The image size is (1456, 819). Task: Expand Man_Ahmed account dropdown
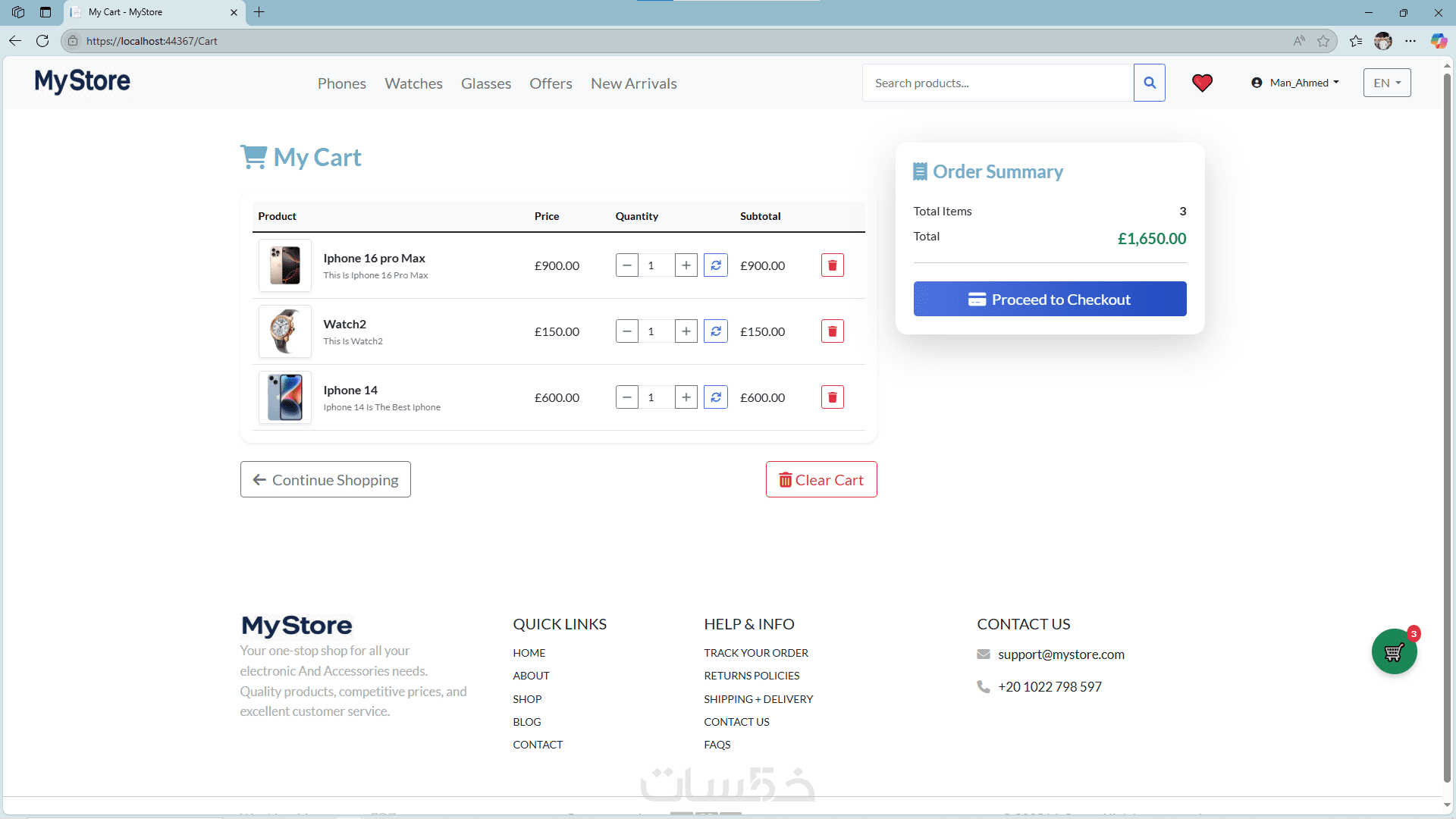[x=1295, y=83]
